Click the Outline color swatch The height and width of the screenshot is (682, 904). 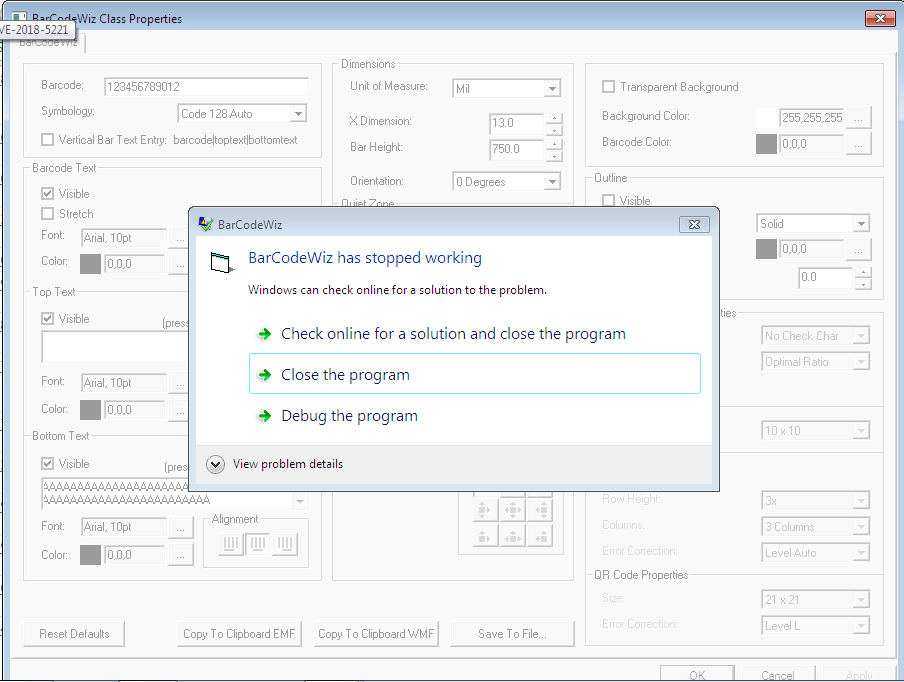[766, 249]
